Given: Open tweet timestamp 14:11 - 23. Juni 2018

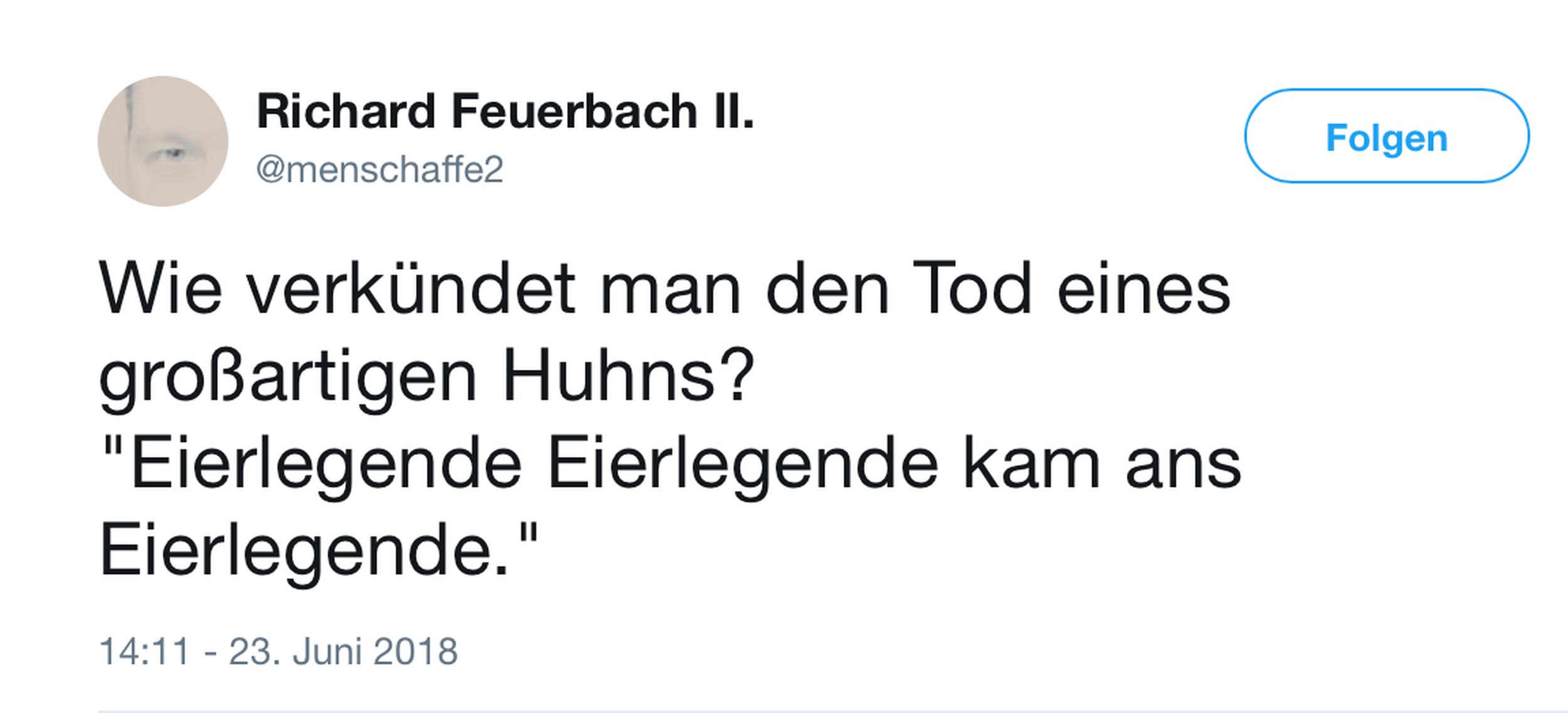Looking at the screenshot, I should 278,652.
